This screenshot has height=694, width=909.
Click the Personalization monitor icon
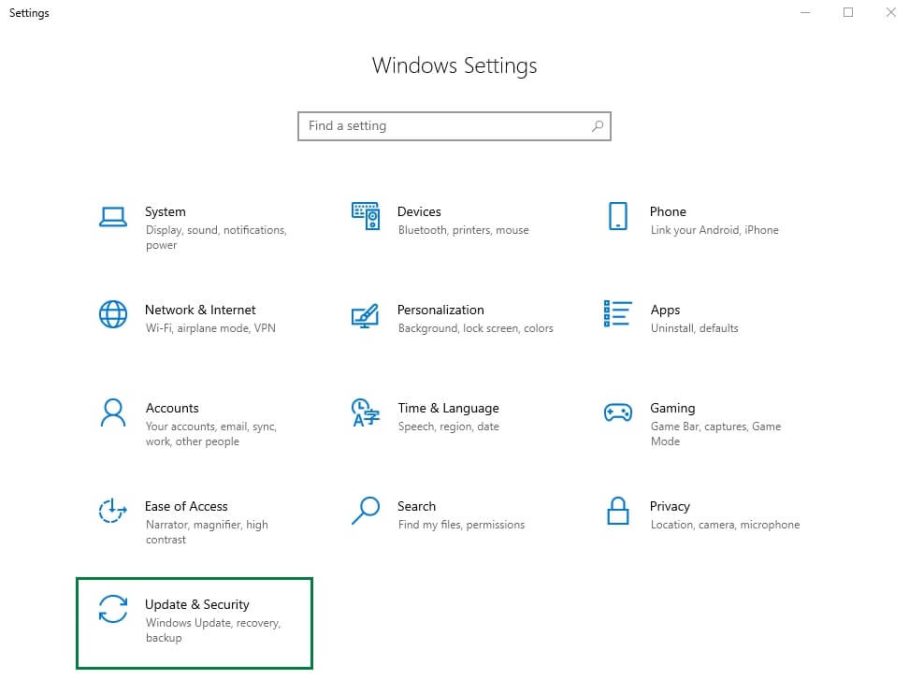point(365,316)
